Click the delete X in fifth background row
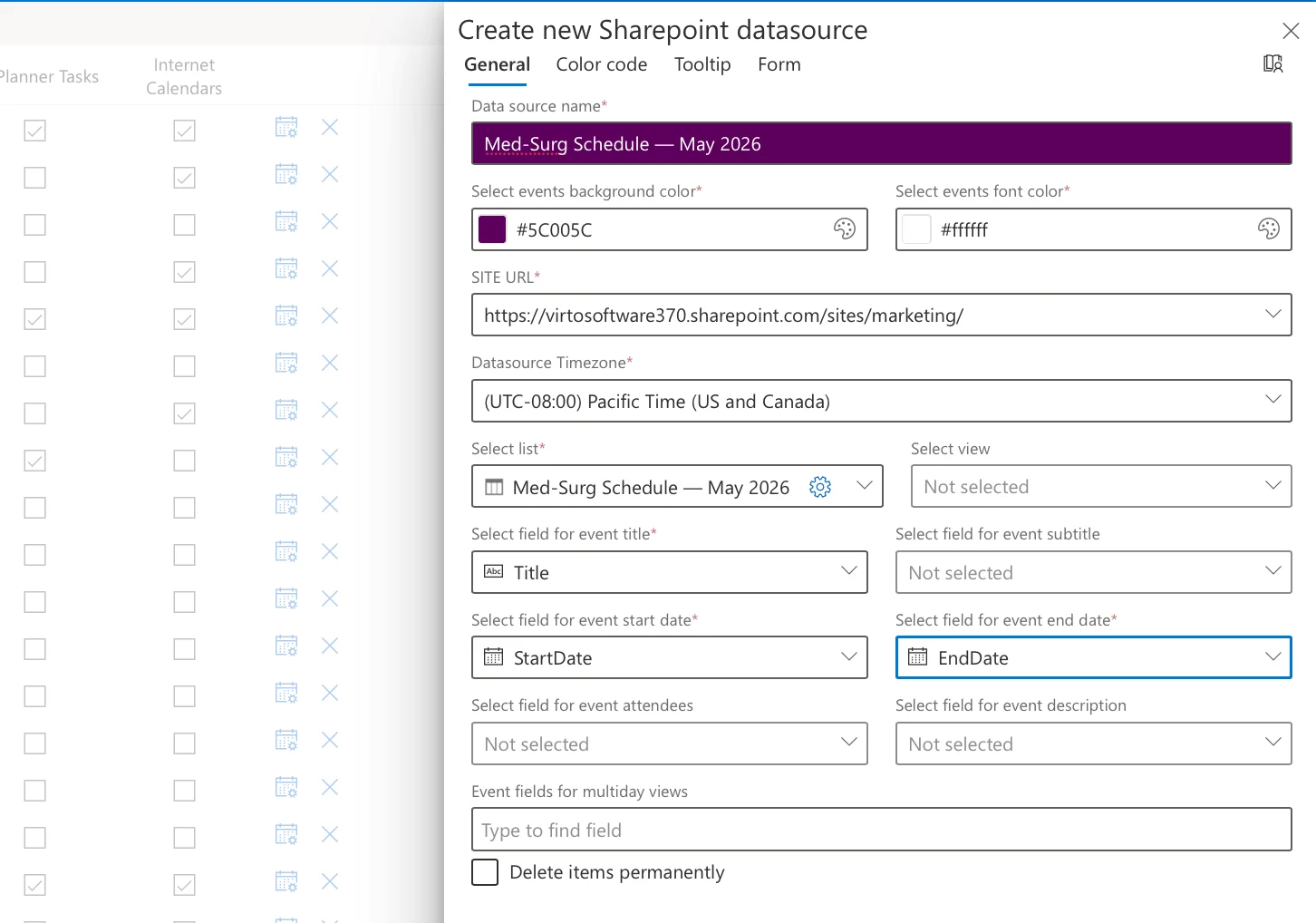This screenshot has width=1316, height=923. (x=330, y=316)
